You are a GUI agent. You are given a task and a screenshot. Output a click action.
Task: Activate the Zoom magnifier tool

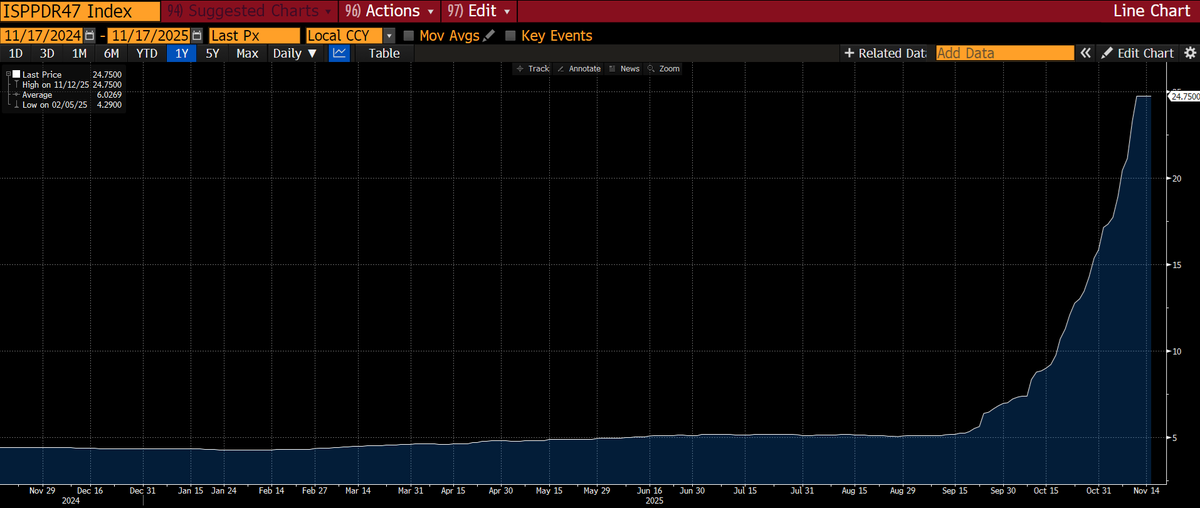[663, 69]
